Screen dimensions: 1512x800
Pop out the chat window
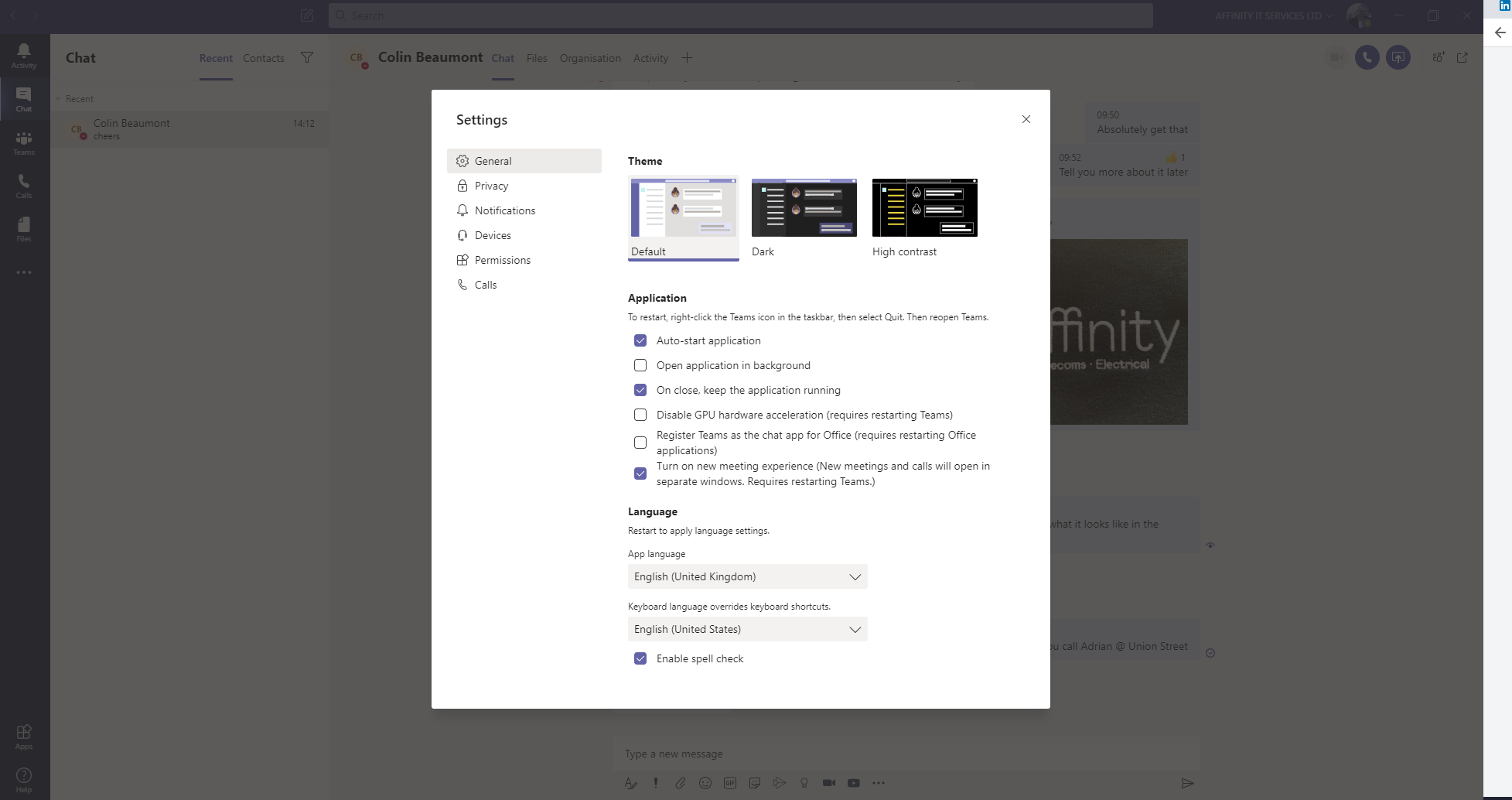[1463, 57]
